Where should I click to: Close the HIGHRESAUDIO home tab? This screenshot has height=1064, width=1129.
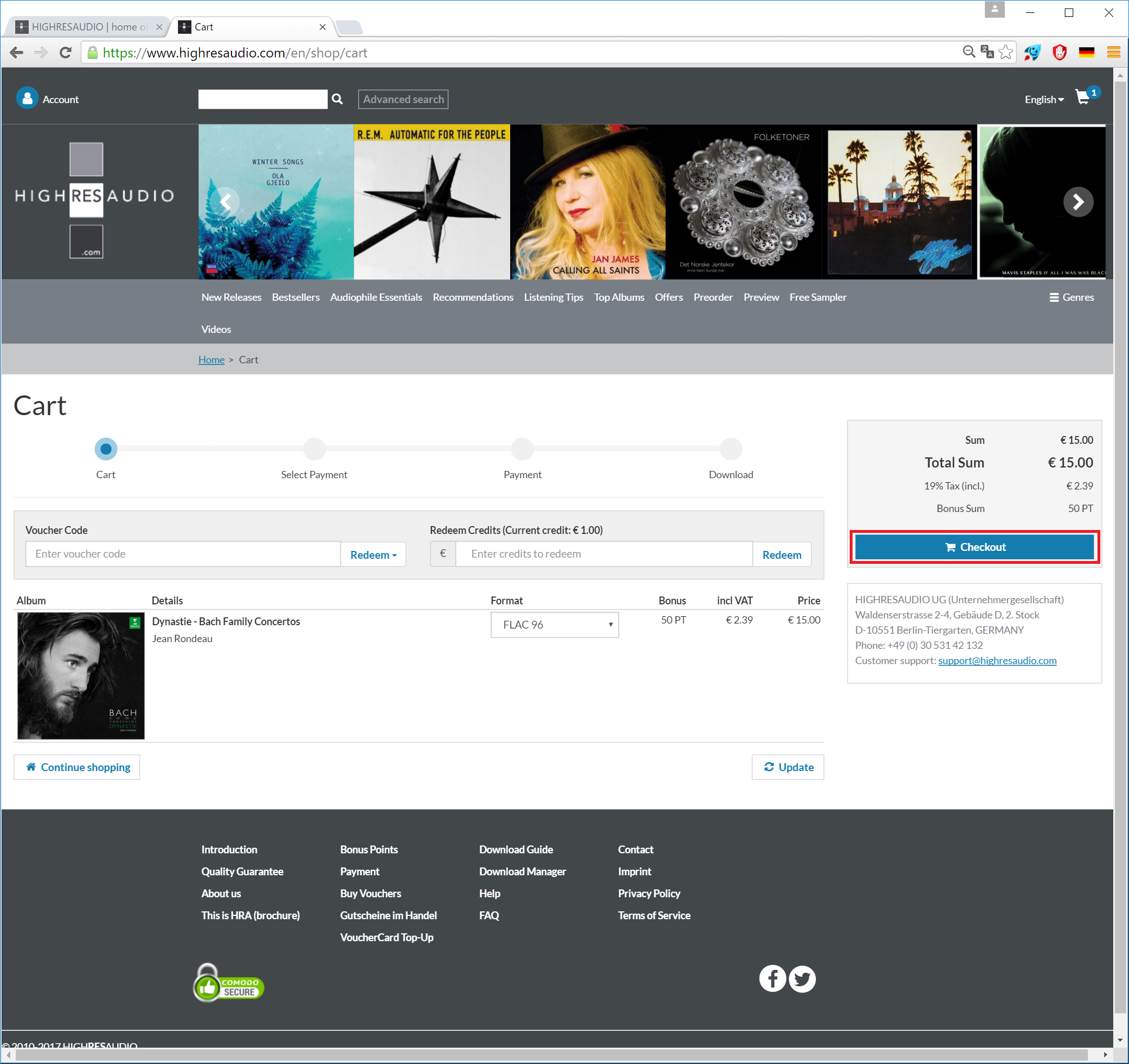coord(159,26)
